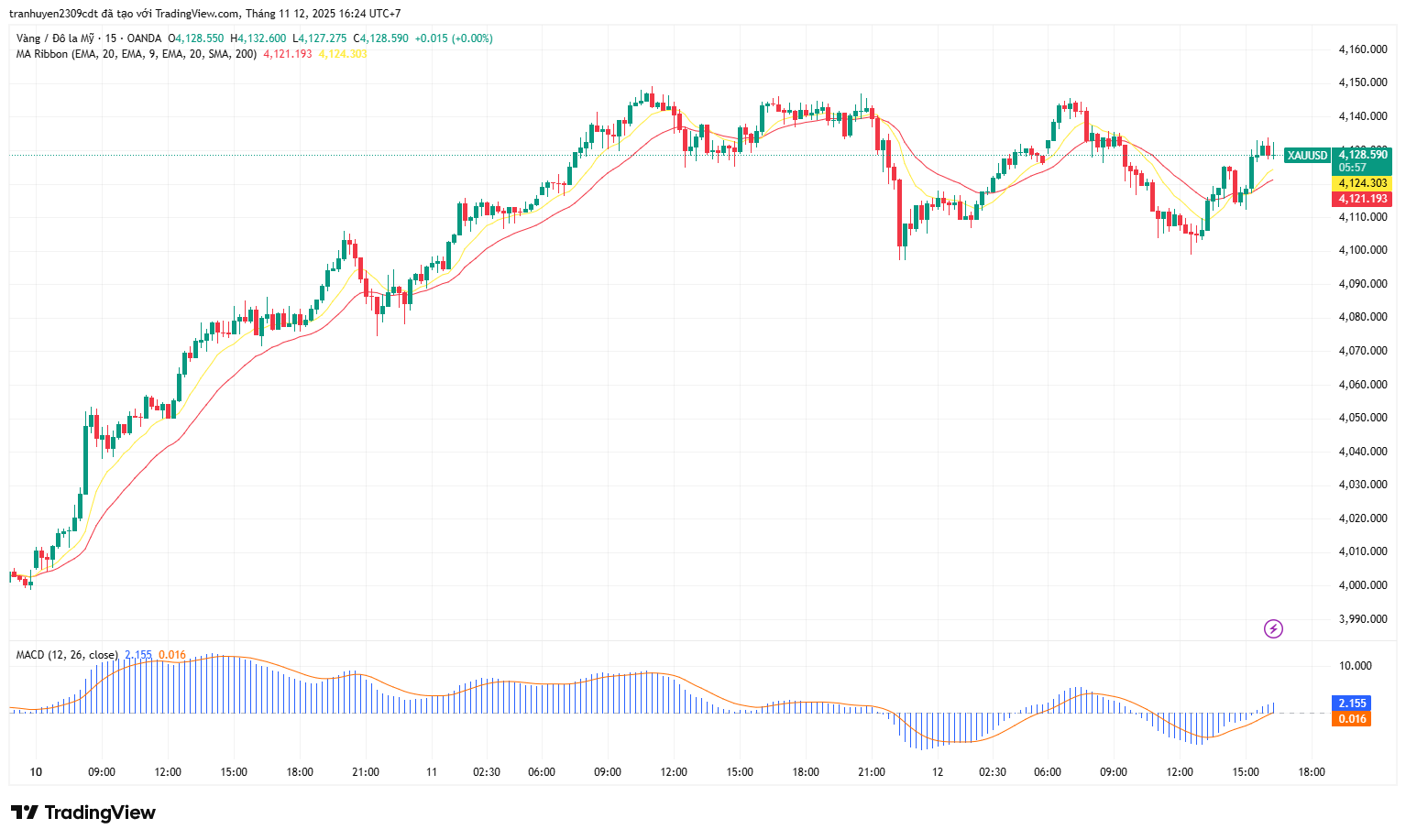Click the 09:00 label after date 11

[608, 772]
